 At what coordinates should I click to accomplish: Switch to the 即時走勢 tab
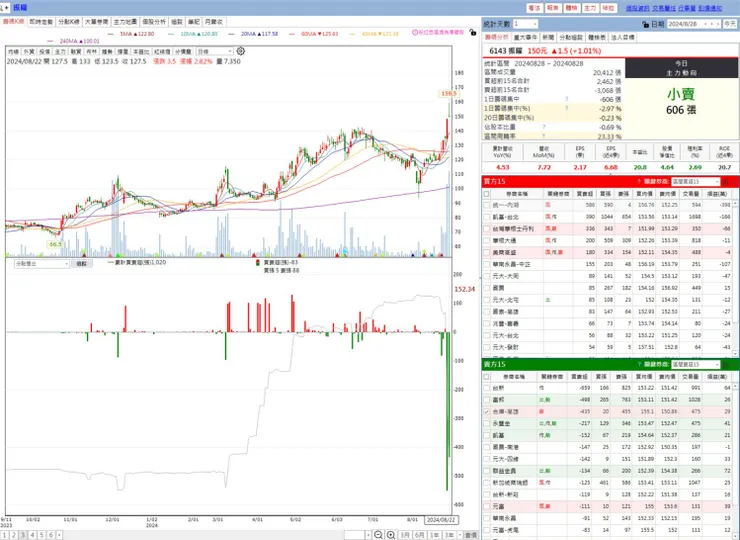click(41, 22)
